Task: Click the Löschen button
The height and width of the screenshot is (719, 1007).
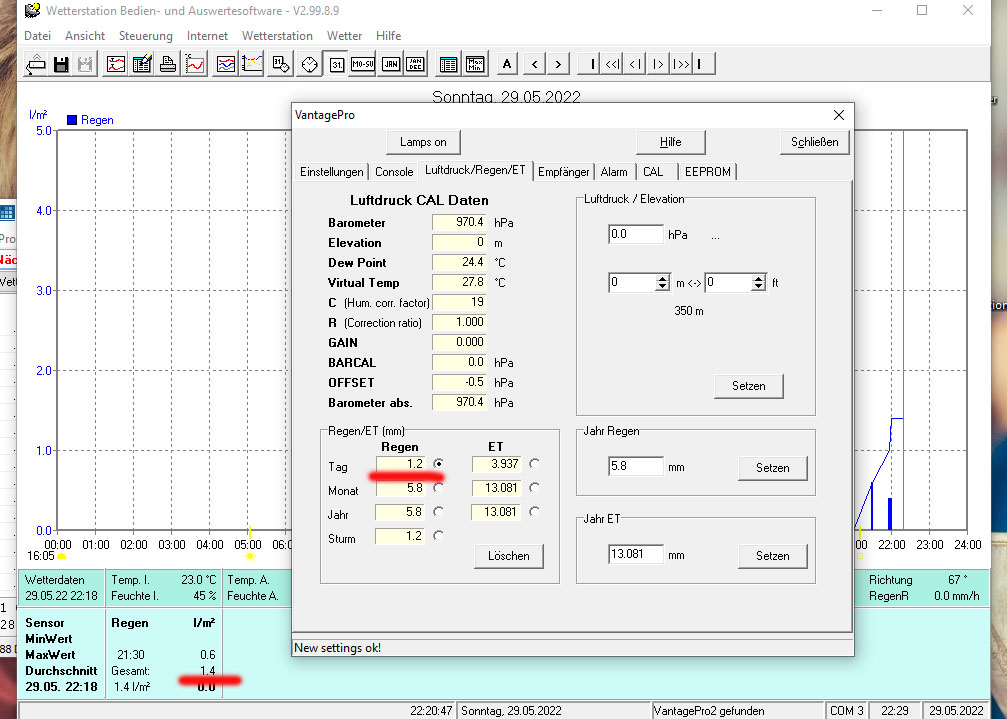Action: point(508,556)
